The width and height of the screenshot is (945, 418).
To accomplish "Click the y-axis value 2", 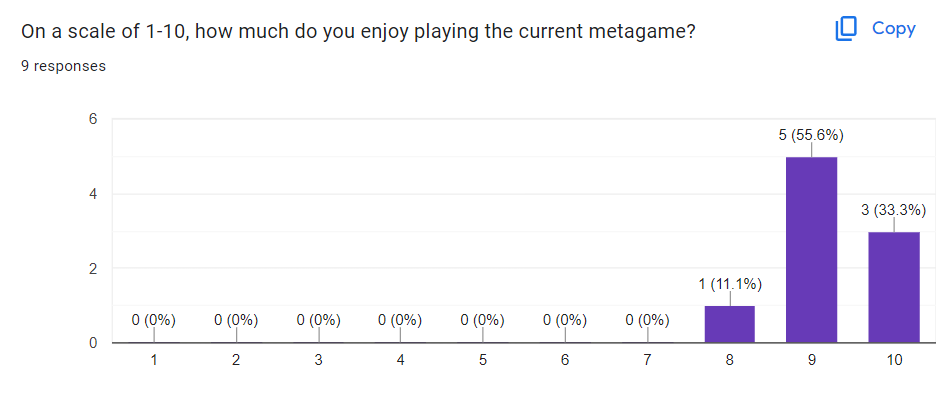I will (93, 268).
